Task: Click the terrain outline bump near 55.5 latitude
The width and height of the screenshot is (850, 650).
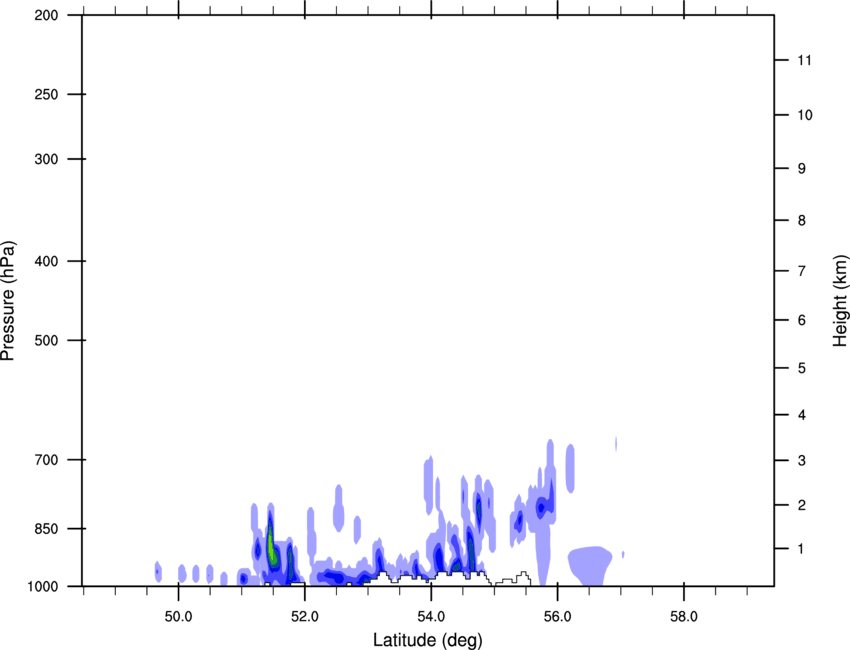Action: coord(524,577)
